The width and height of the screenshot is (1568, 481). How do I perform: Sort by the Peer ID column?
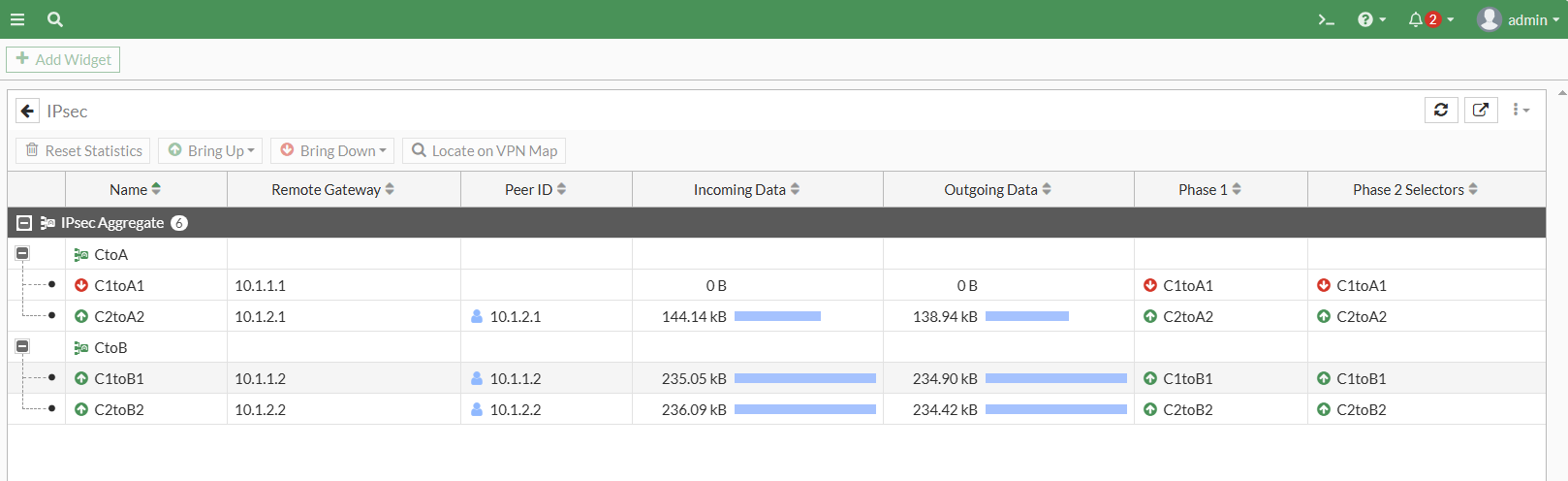(547, 189)
